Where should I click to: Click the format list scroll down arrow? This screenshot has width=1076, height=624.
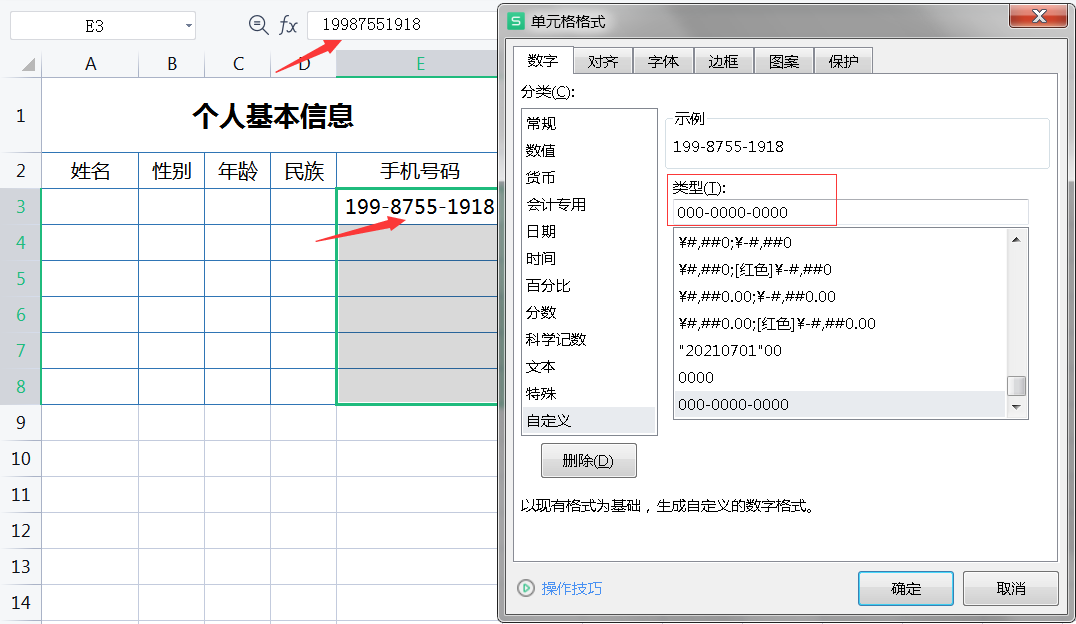1016,407
